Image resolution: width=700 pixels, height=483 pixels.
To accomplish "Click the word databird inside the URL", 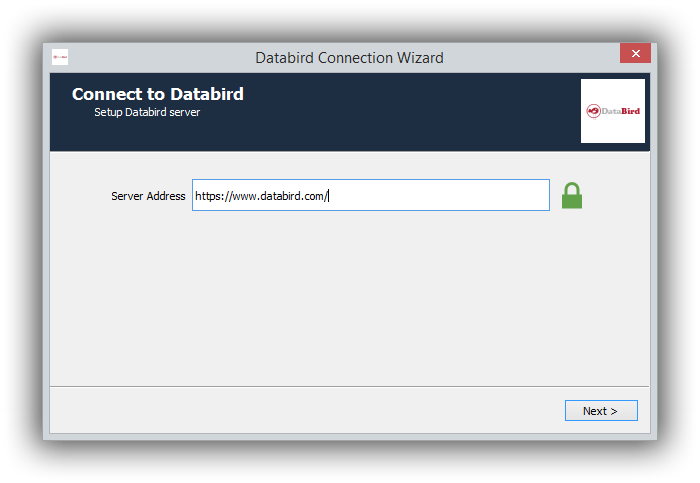I will [x=279, y=196].
